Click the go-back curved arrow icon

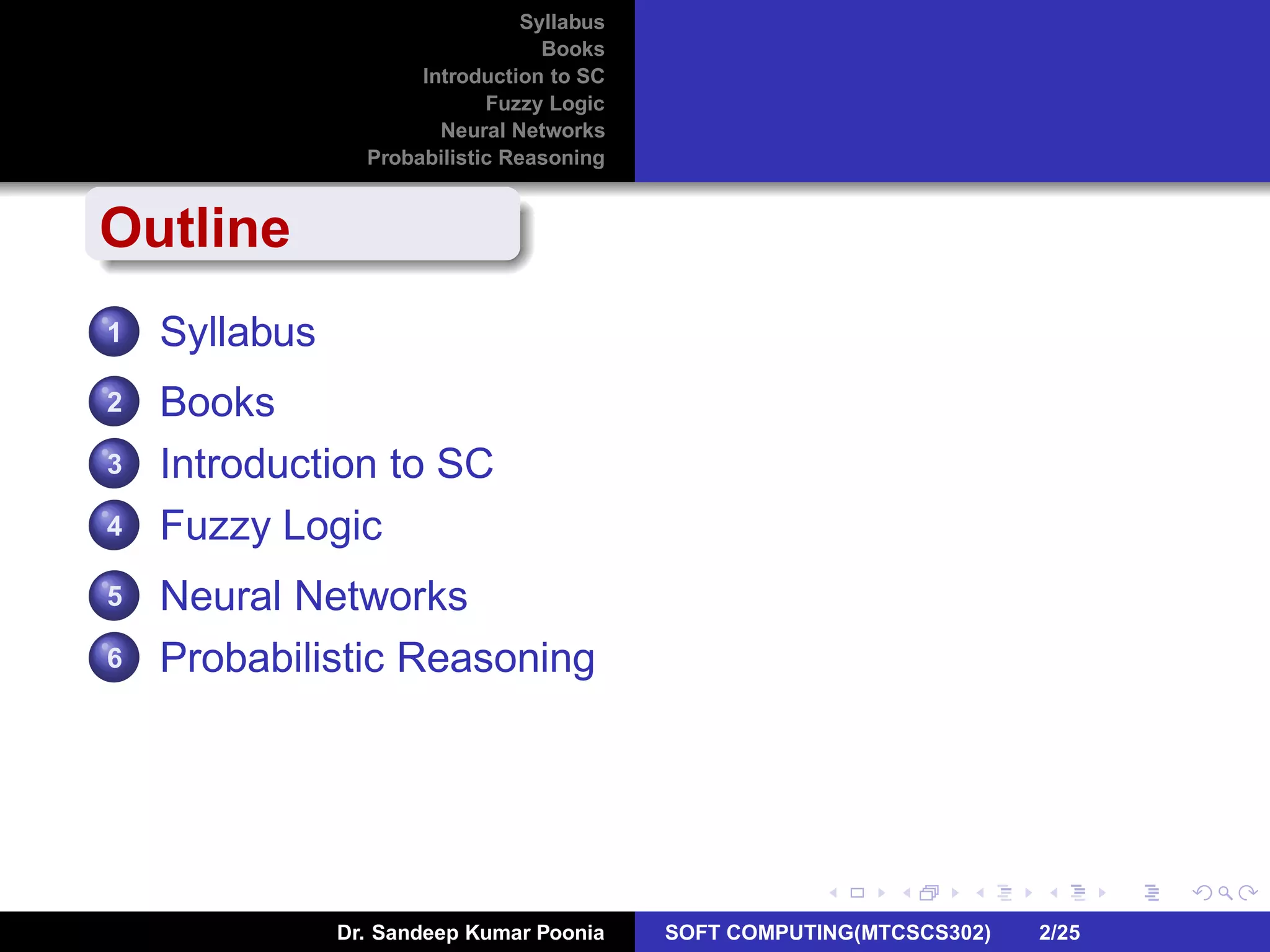tap(1202, 892)
